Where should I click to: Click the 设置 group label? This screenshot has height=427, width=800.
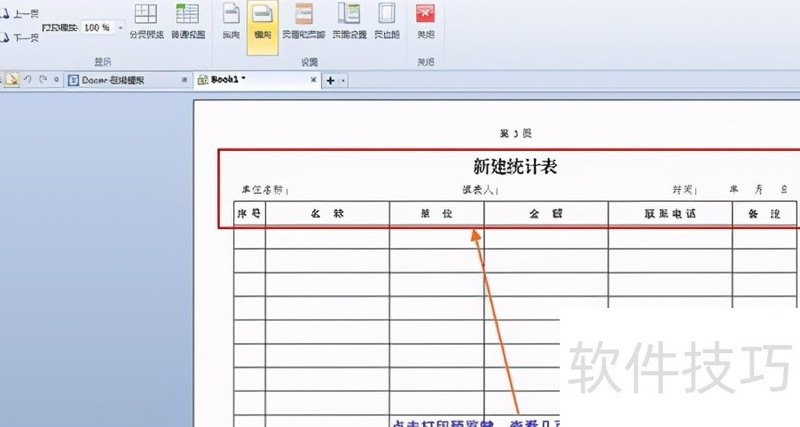click(309, 62)
